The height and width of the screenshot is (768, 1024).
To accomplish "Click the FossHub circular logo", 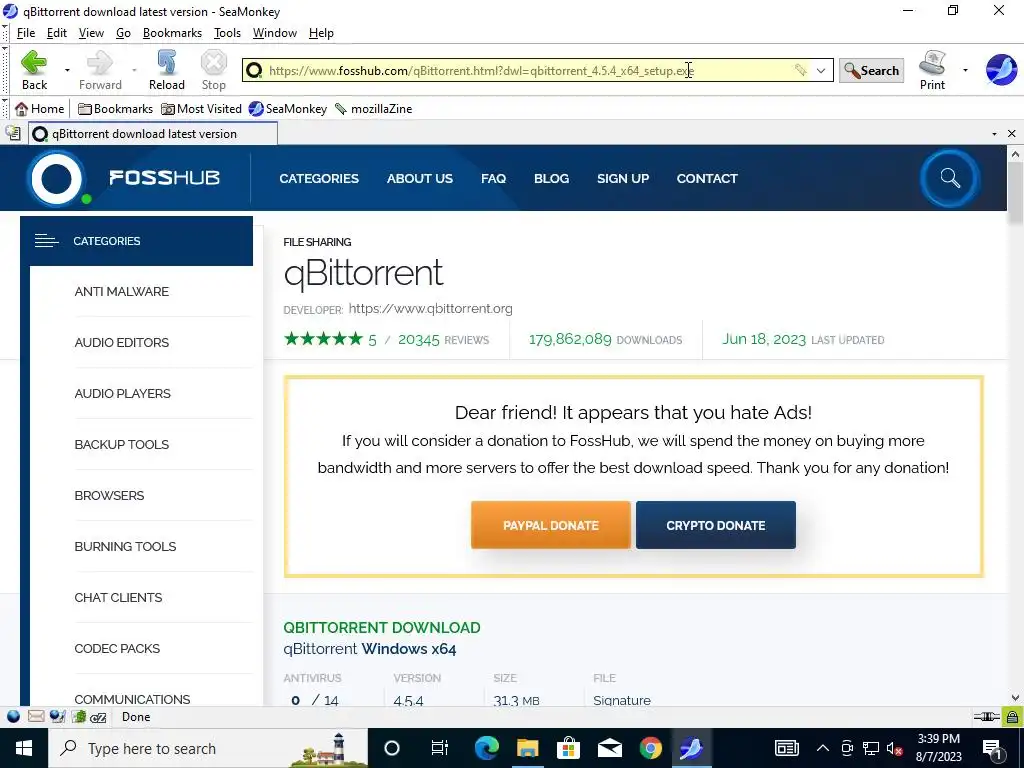I will 57,178.
